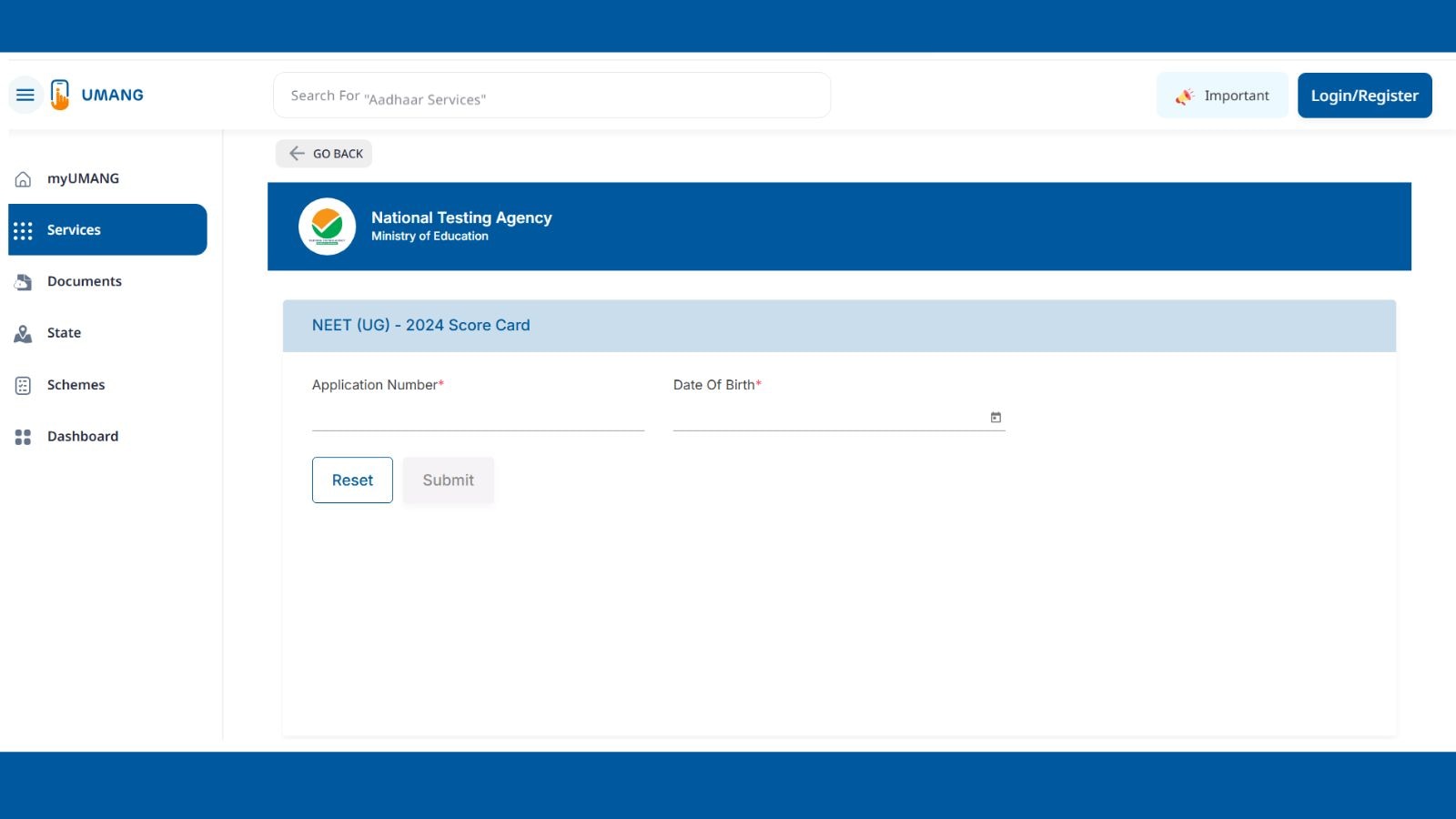1456x819 pixels.
Task: Focus the Aadhaar Services search box
Action: coord(551,96)
